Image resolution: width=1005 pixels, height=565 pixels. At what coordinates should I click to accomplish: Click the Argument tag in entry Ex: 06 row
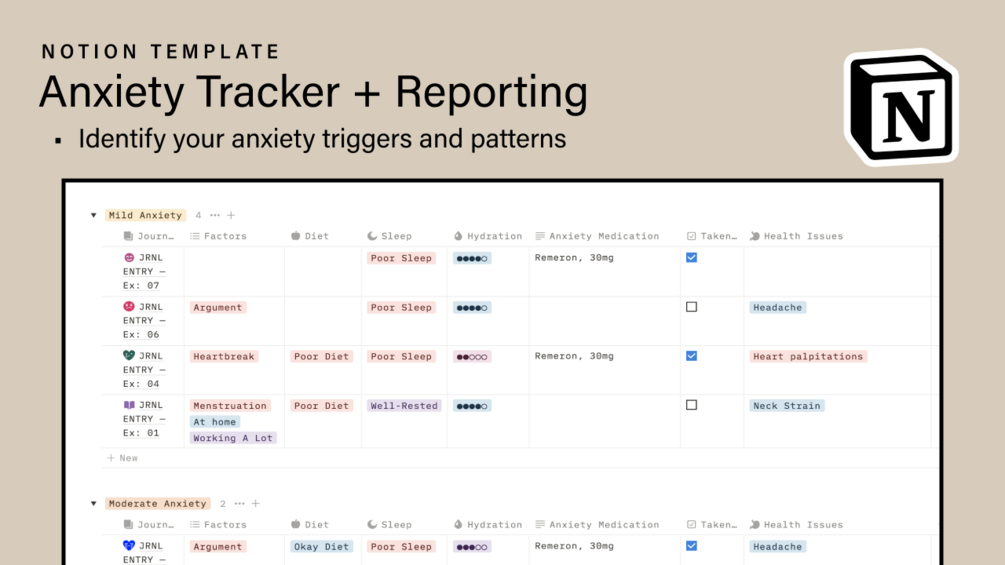[x=218, y=307]
